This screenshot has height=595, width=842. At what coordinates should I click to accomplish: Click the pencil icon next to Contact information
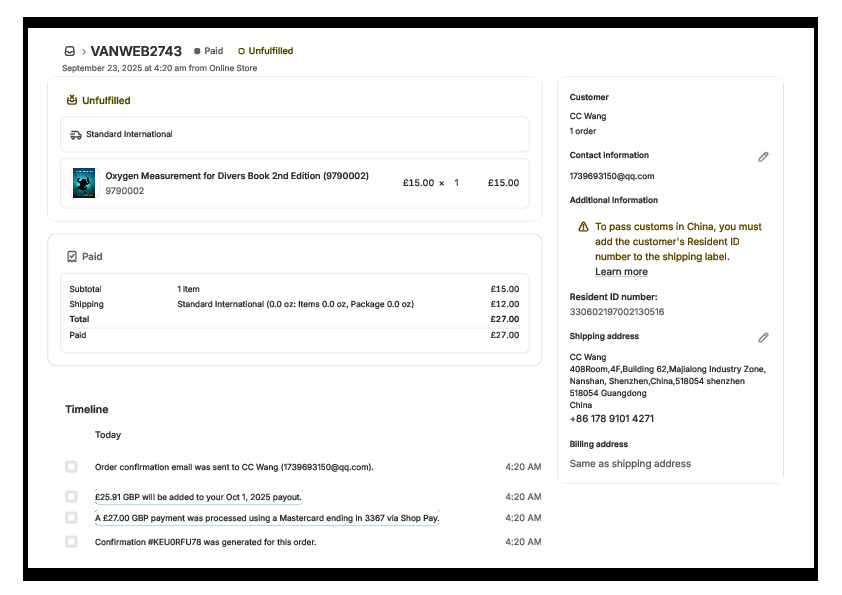[763, 157]
